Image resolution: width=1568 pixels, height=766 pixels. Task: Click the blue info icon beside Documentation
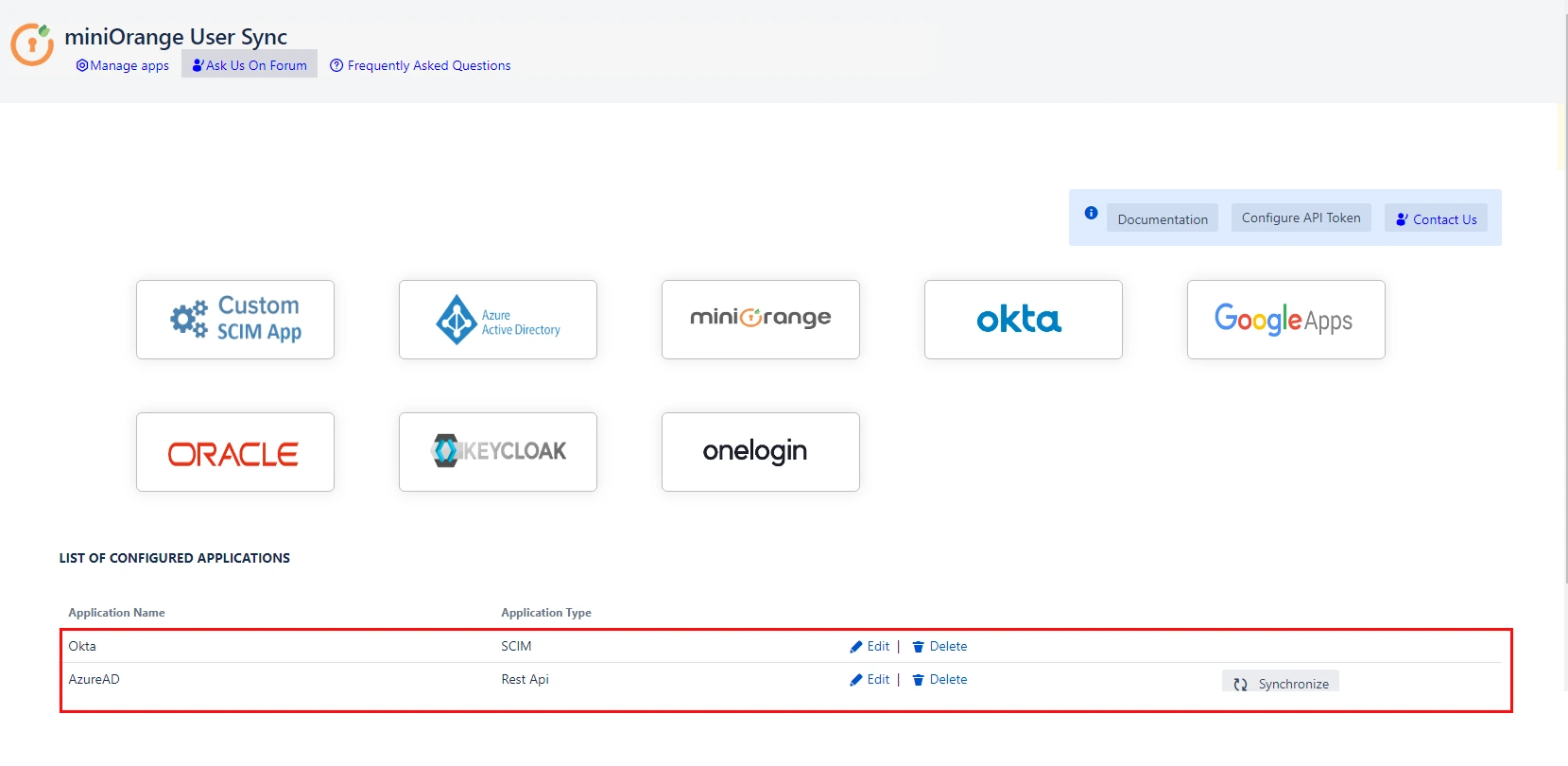(1091, 213)
